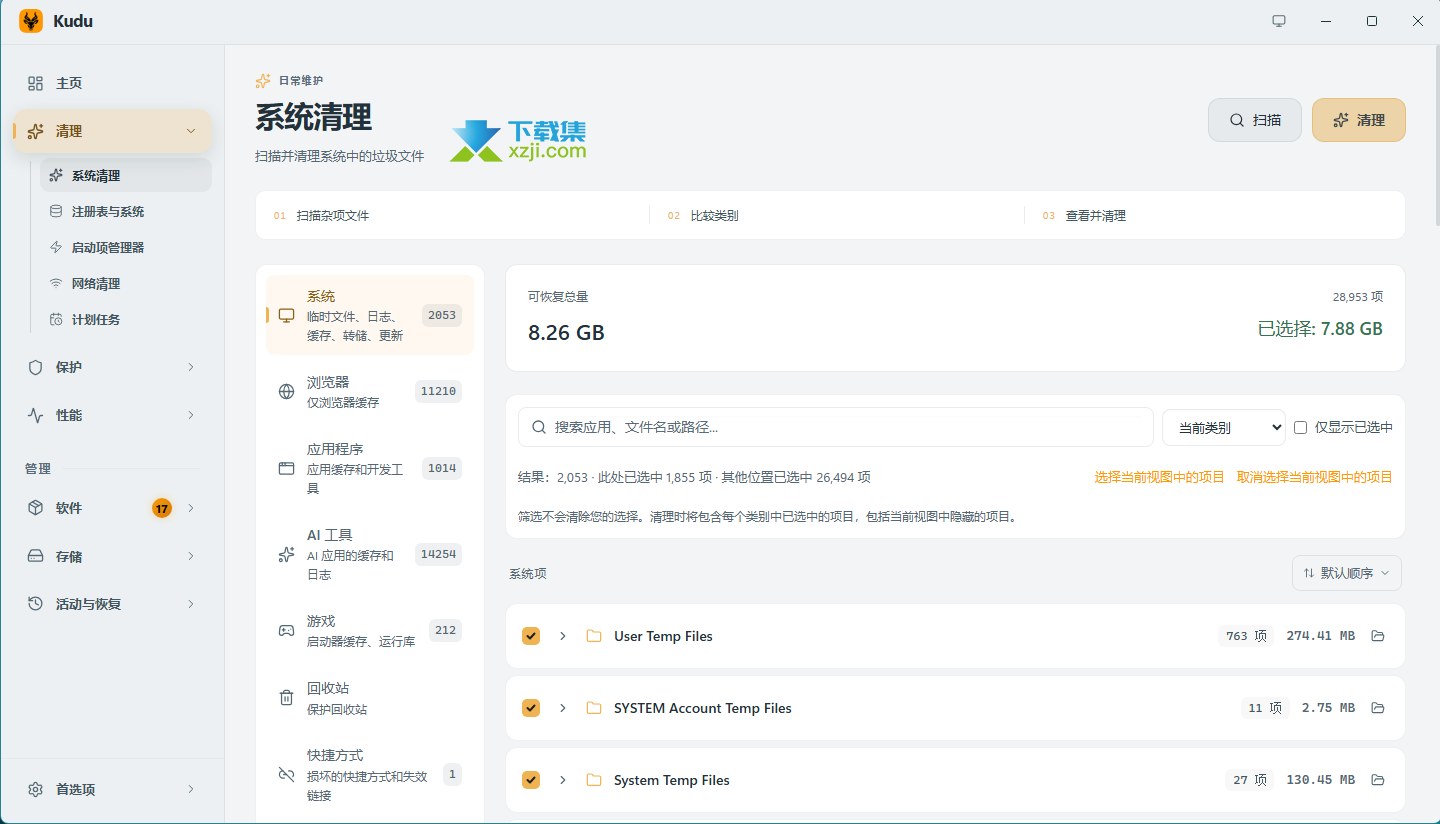Open the 默认顺序 sort dropdown

tap(1347, 573)
